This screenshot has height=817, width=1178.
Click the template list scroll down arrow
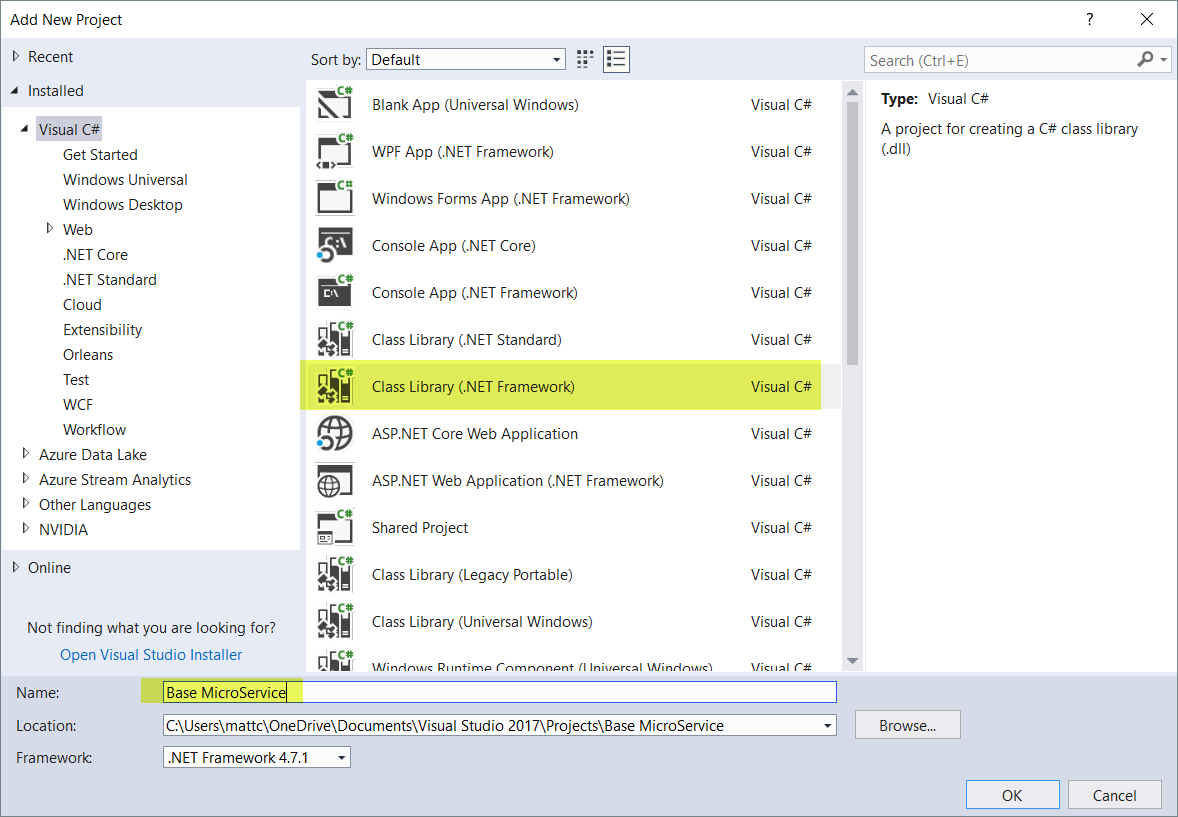pos(852,661)
